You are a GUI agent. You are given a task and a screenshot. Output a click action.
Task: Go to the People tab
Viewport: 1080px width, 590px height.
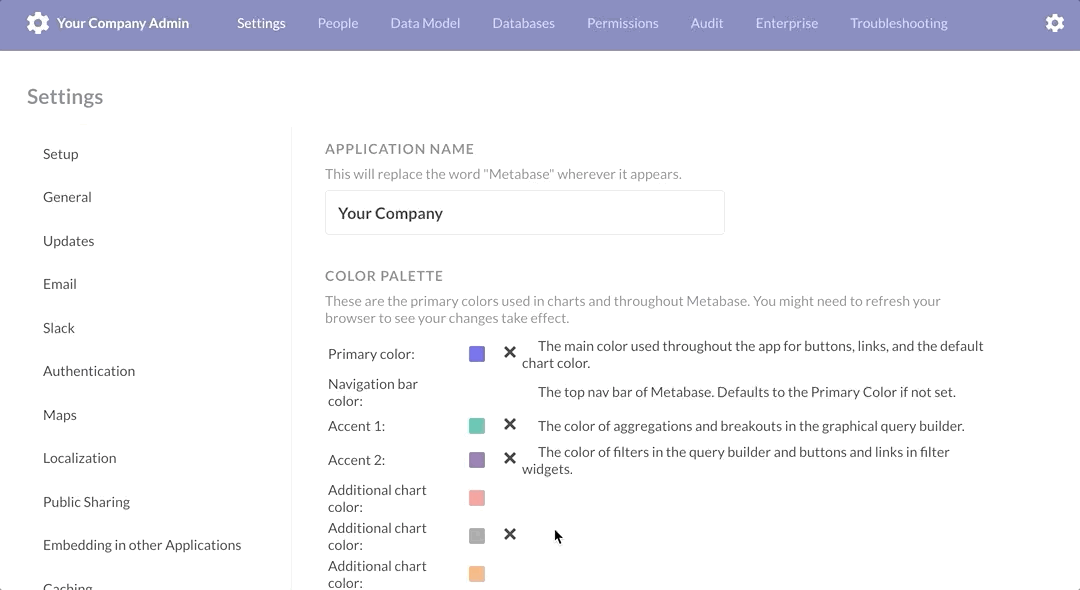(338, 23)
